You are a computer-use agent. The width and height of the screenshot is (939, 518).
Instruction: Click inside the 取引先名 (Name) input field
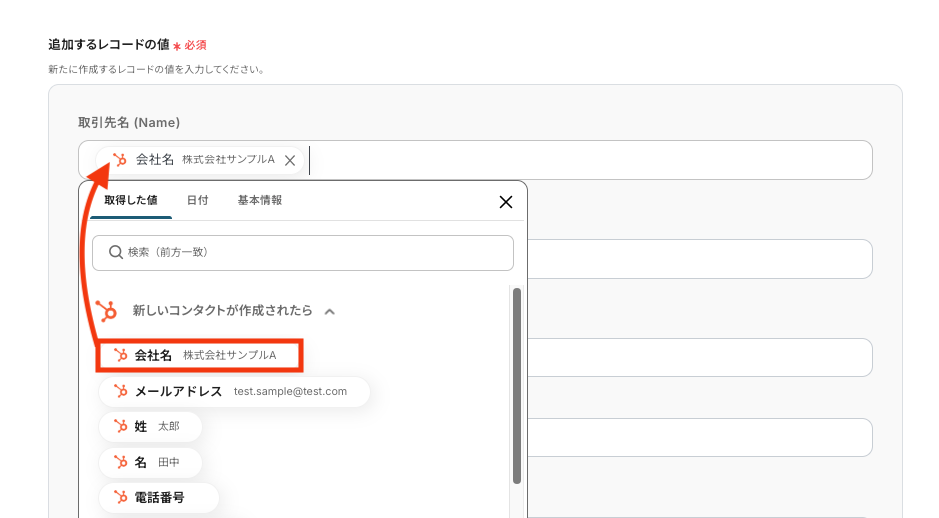[475, 160]
